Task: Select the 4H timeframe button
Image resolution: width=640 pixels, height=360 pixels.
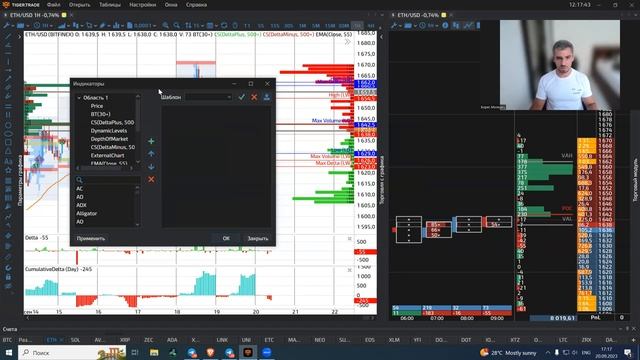Action: tap(371, 26)
